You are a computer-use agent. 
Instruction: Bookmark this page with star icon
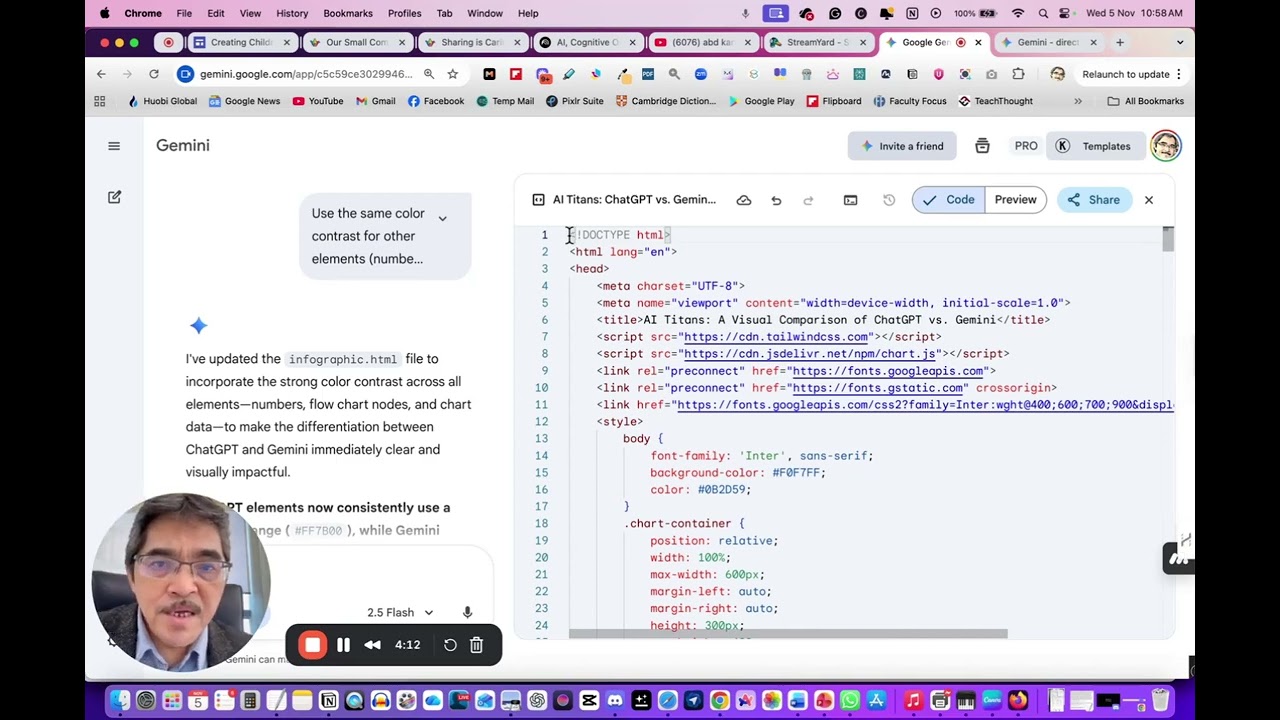(x=452, y=74)
